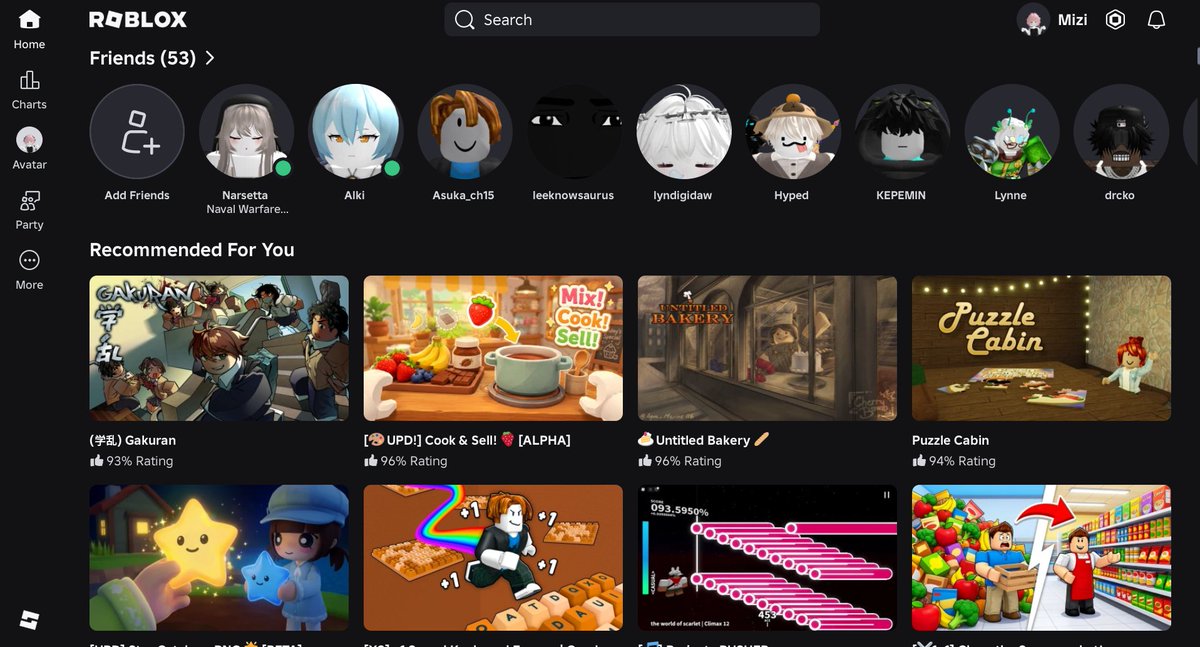The height and width of the screenshot is (647, 1200).
Task: Click the 94% Rating under Puzzle Cabin
Action: [x=954, y=461]
